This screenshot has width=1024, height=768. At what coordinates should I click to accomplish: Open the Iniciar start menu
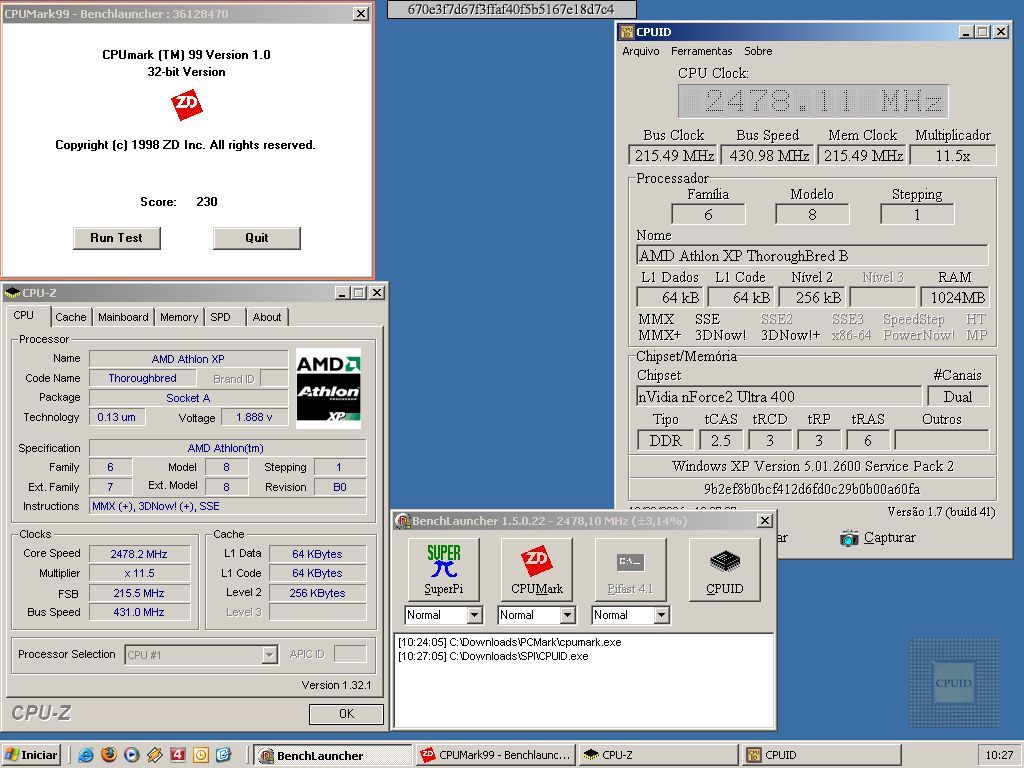pyautogui.click(x=31, y=756)
